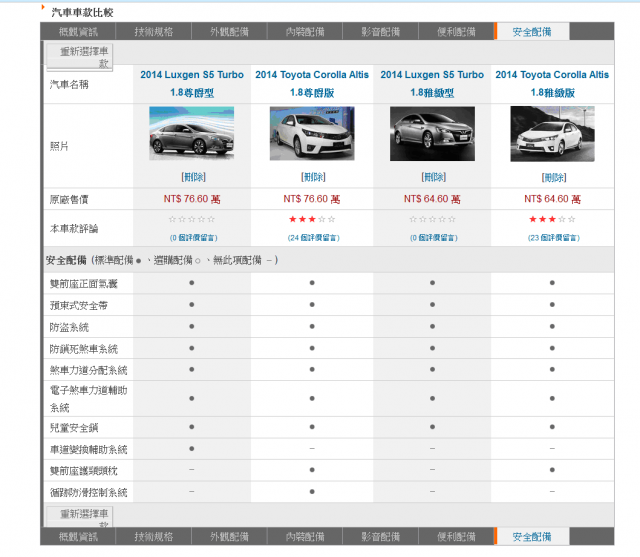Open second 0 個評價留言 link under 雅緻型
This screenshot has width=640, height=557.
[x=434, y=237]
